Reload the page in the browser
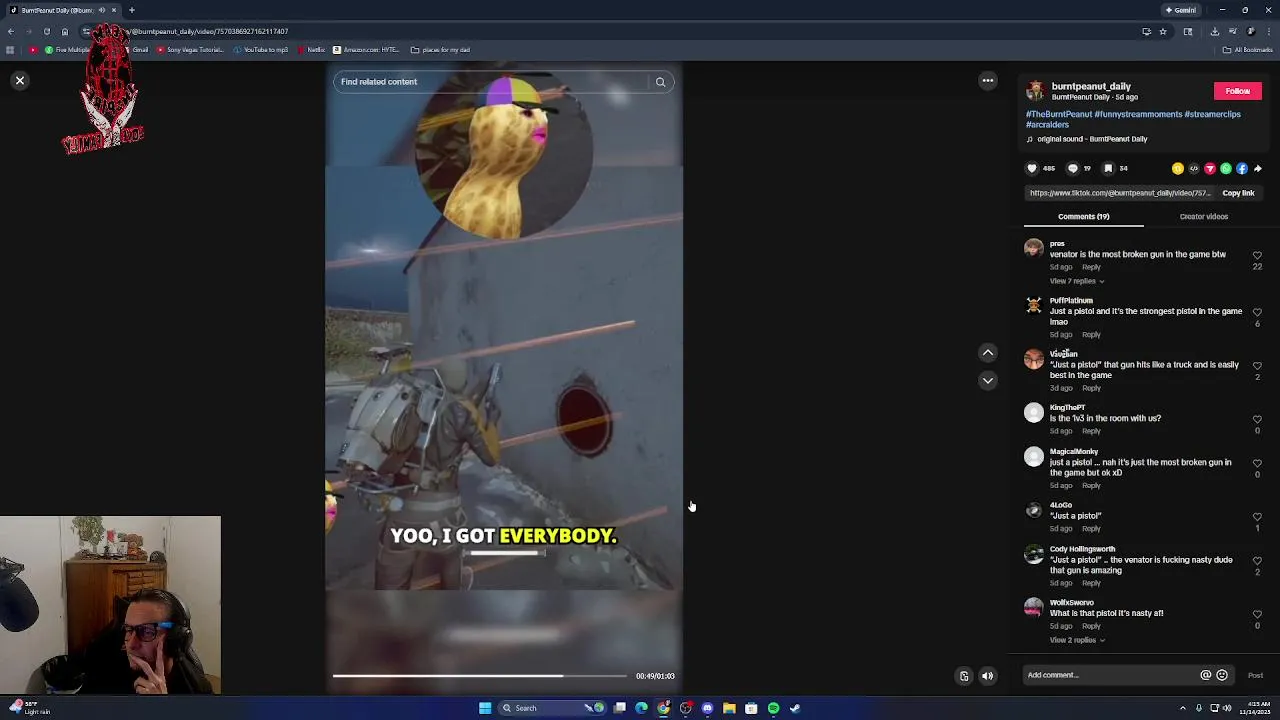1280x720 pixels. point(46,31)
